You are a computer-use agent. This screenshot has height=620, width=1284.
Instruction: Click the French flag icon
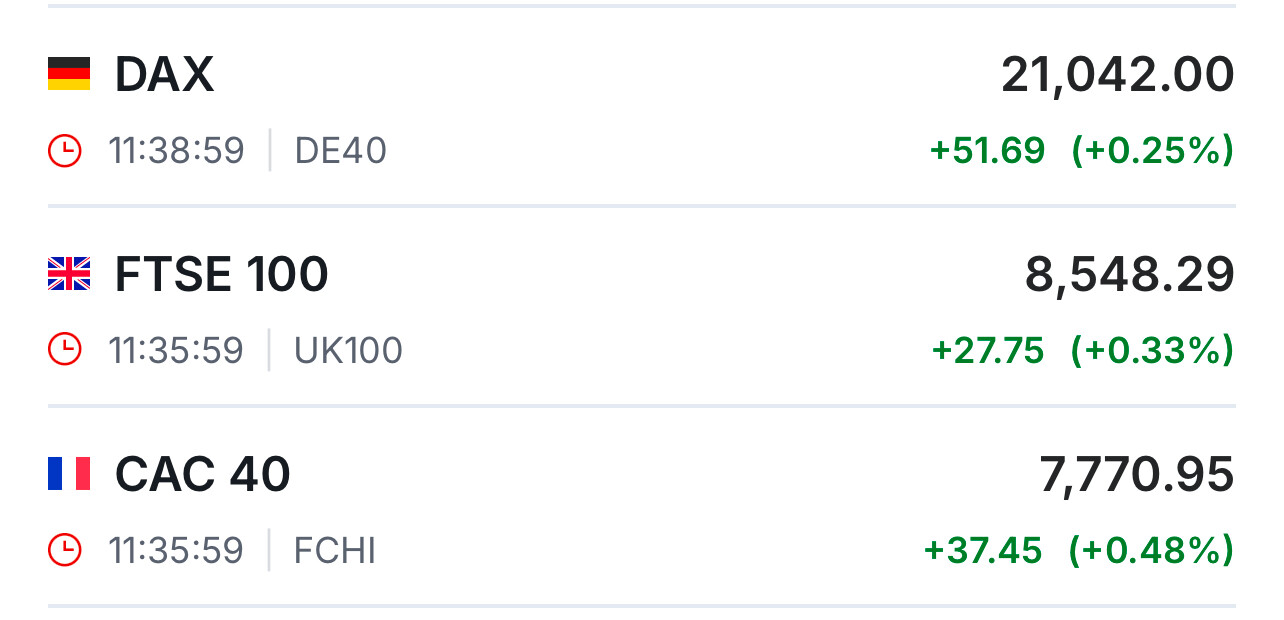tap(69, 474)
